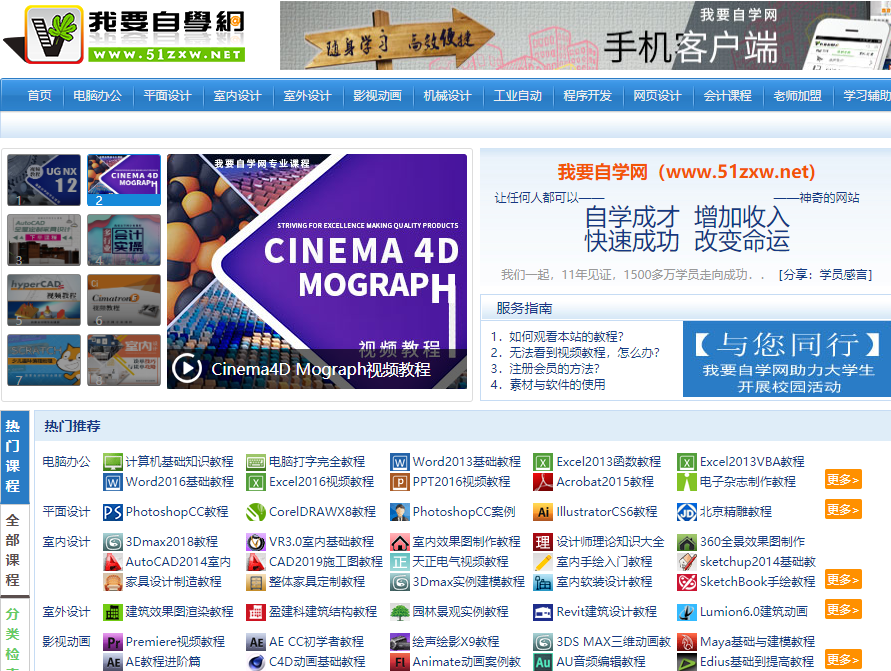Click the JD icon beside 北京精雕教程
The height and width of the screenshot is (671, 891).
click(x=686, y=512)
